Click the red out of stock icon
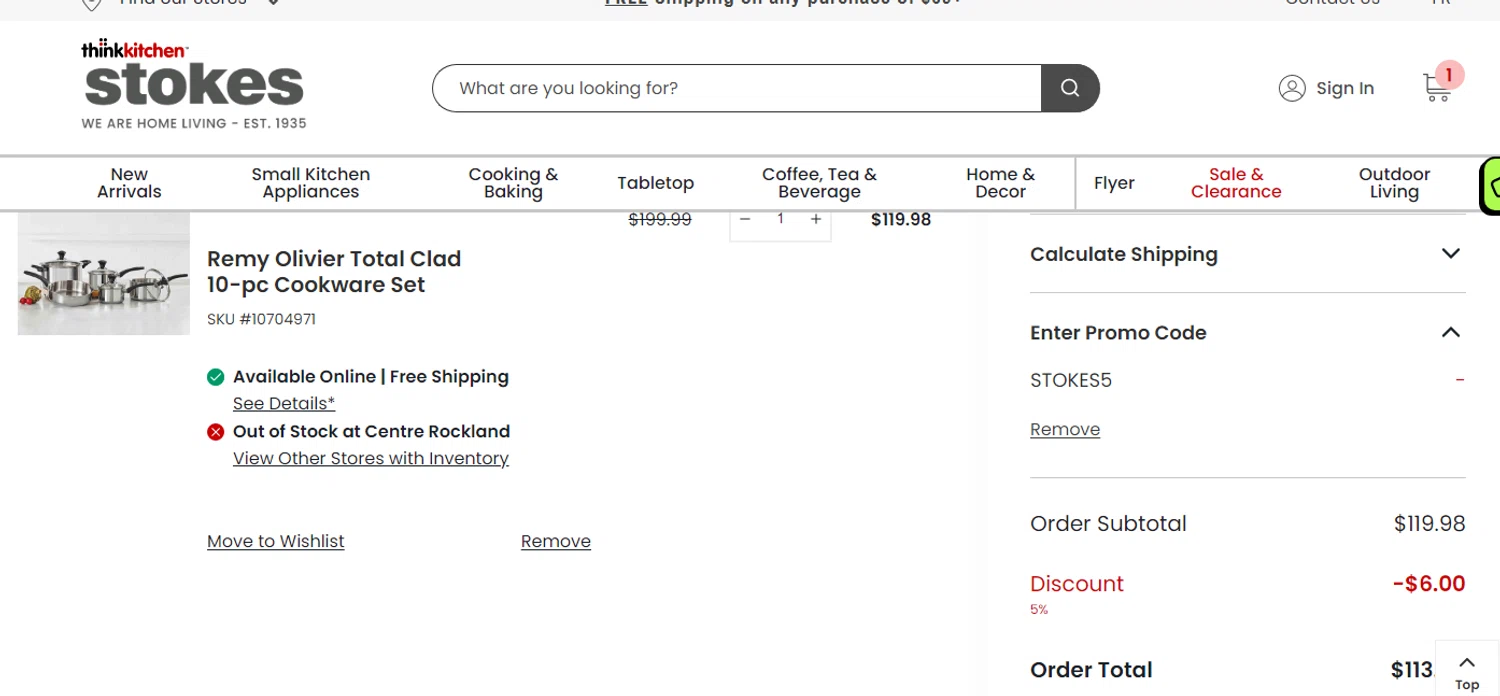 215,432
